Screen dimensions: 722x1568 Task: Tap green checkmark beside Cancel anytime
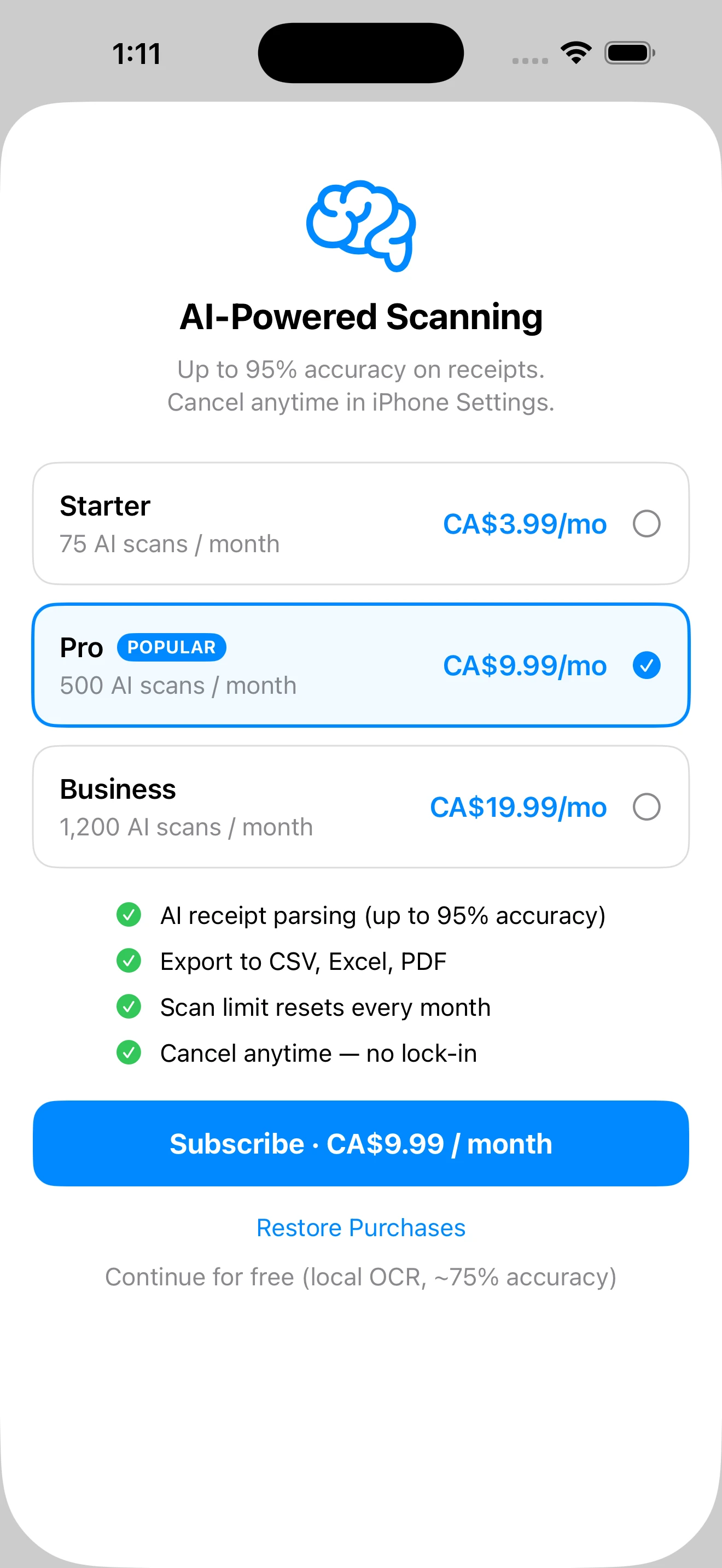point(129,1052)
